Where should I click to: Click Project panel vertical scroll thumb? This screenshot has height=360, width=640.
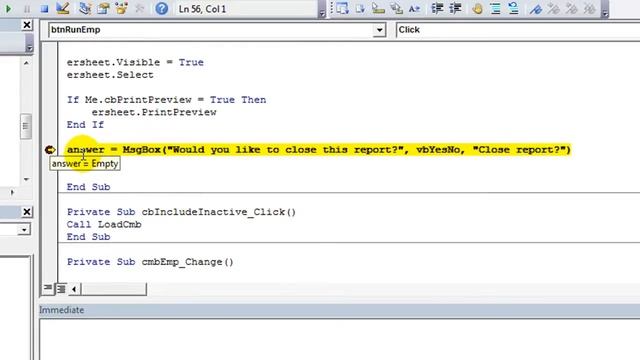tap(26, 127)
